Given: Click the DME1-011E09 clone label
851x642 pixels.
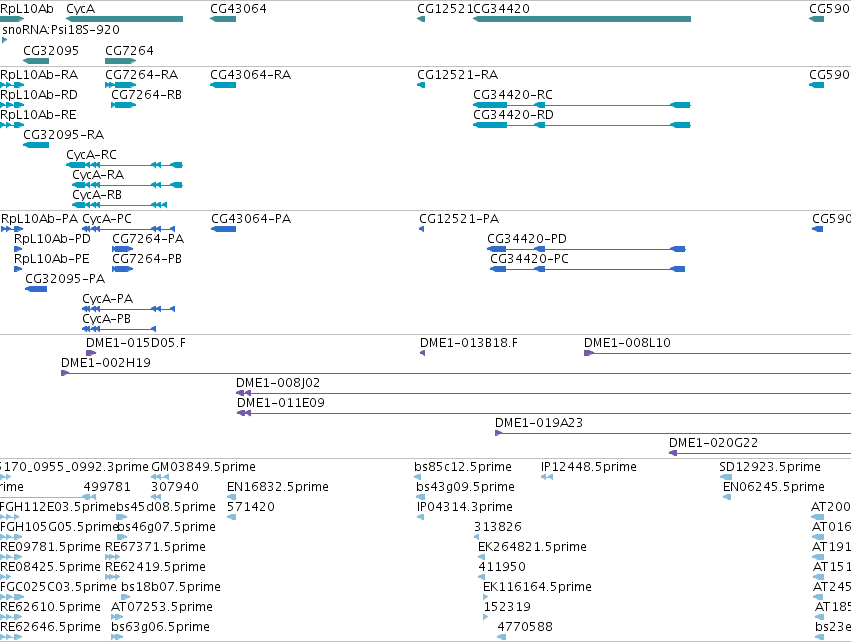Looking at the screenshot, I should [x=281, y=403].
